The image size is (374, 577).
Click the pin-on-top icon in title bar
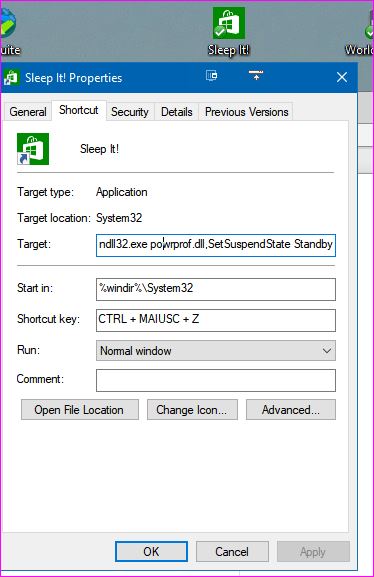coord(256,75)
